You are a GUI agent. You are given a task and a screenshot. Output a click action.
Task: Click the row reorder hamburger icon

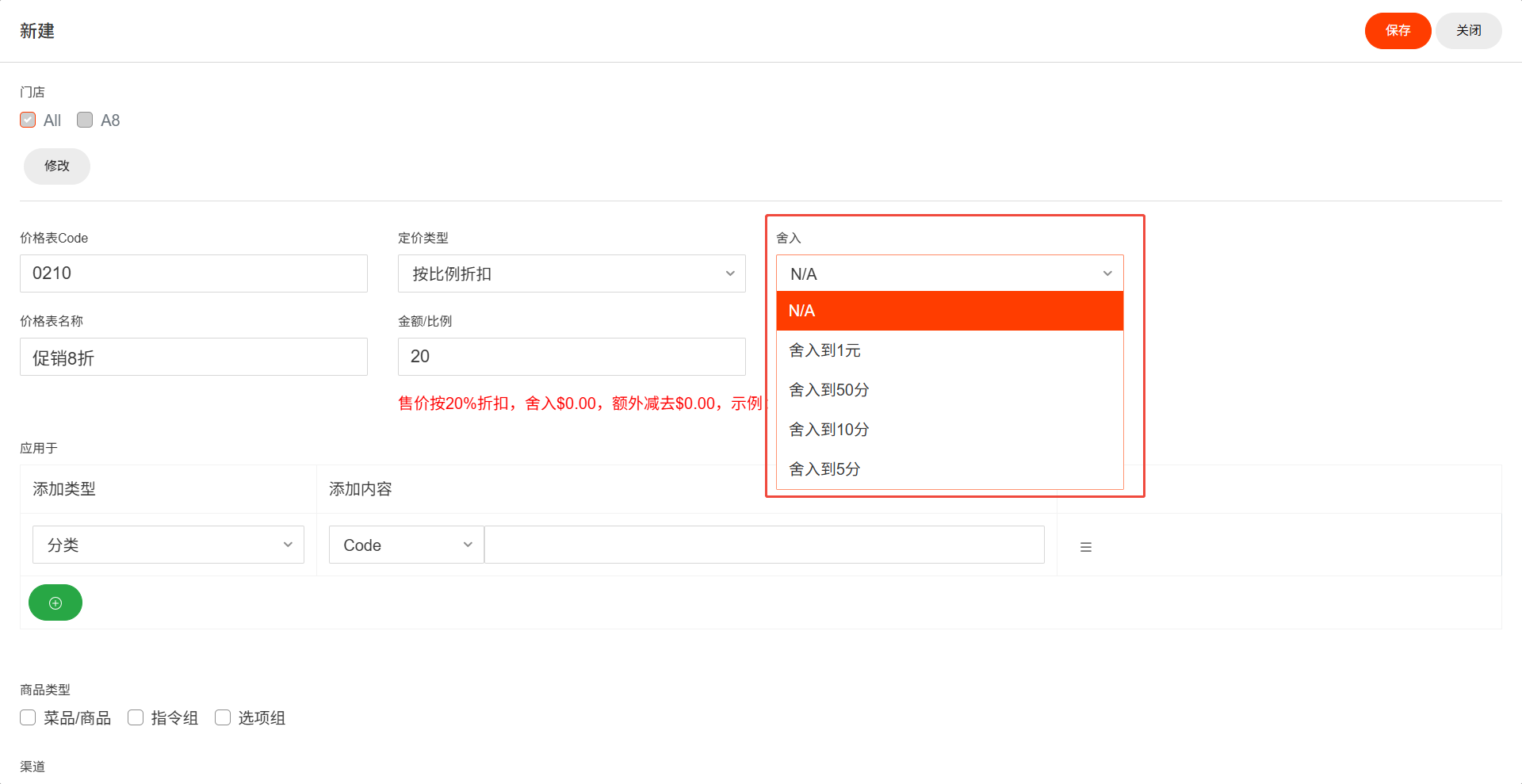pyautogui.click(x=1086, y=547)
